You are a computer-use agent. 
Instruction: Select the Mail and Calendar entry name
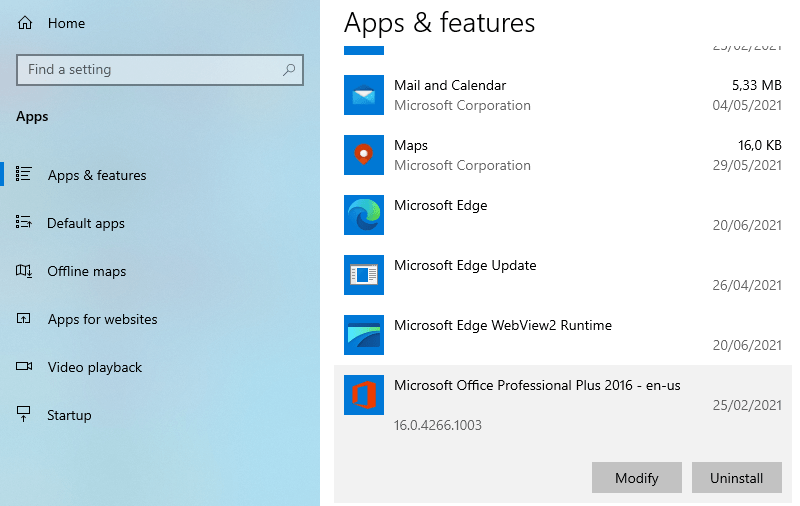450,85
